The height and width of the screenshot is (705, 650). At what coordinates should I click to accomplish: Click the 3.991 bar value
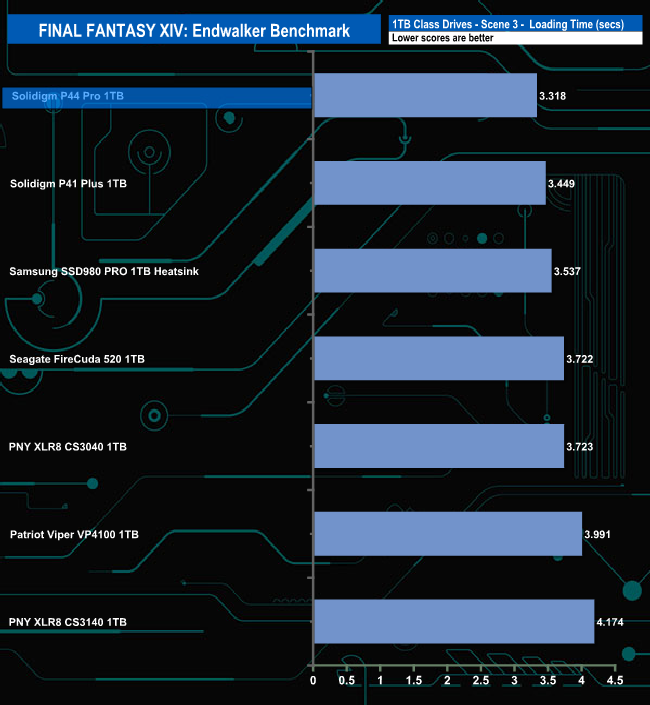click(x=597, y=534)
